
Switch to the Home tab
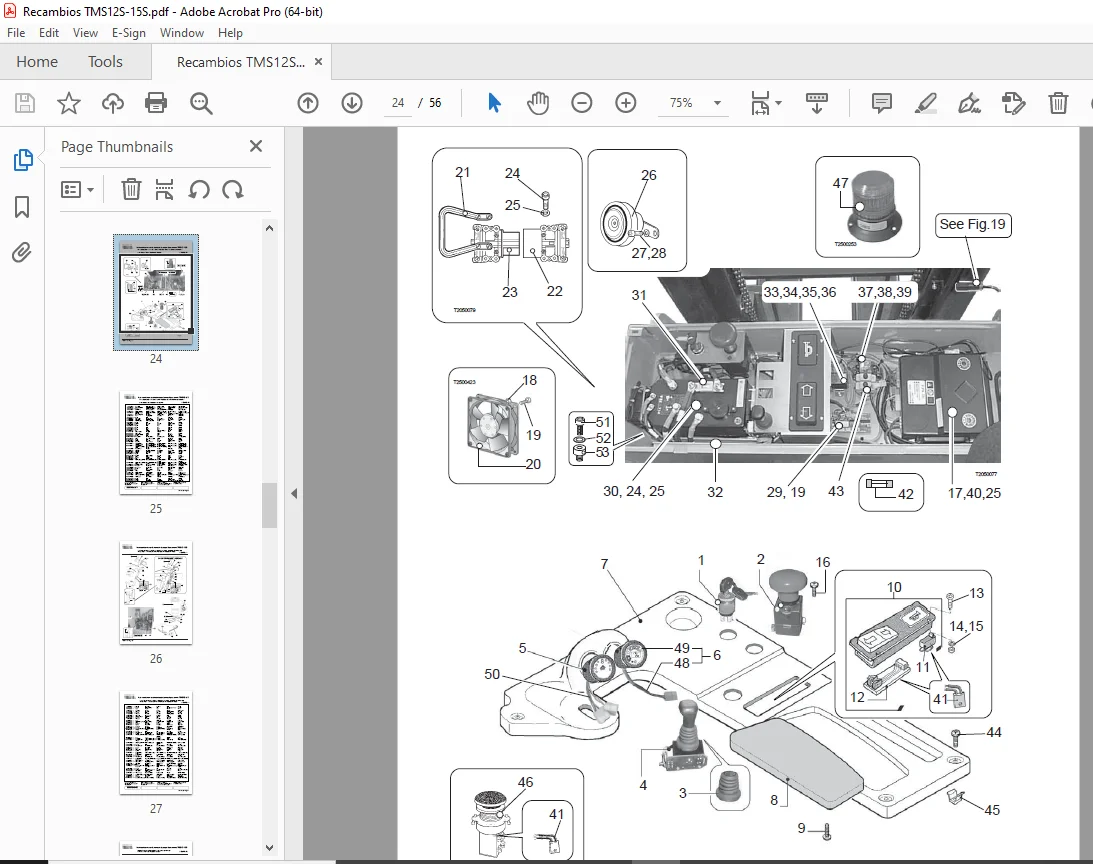pos(37,62)
